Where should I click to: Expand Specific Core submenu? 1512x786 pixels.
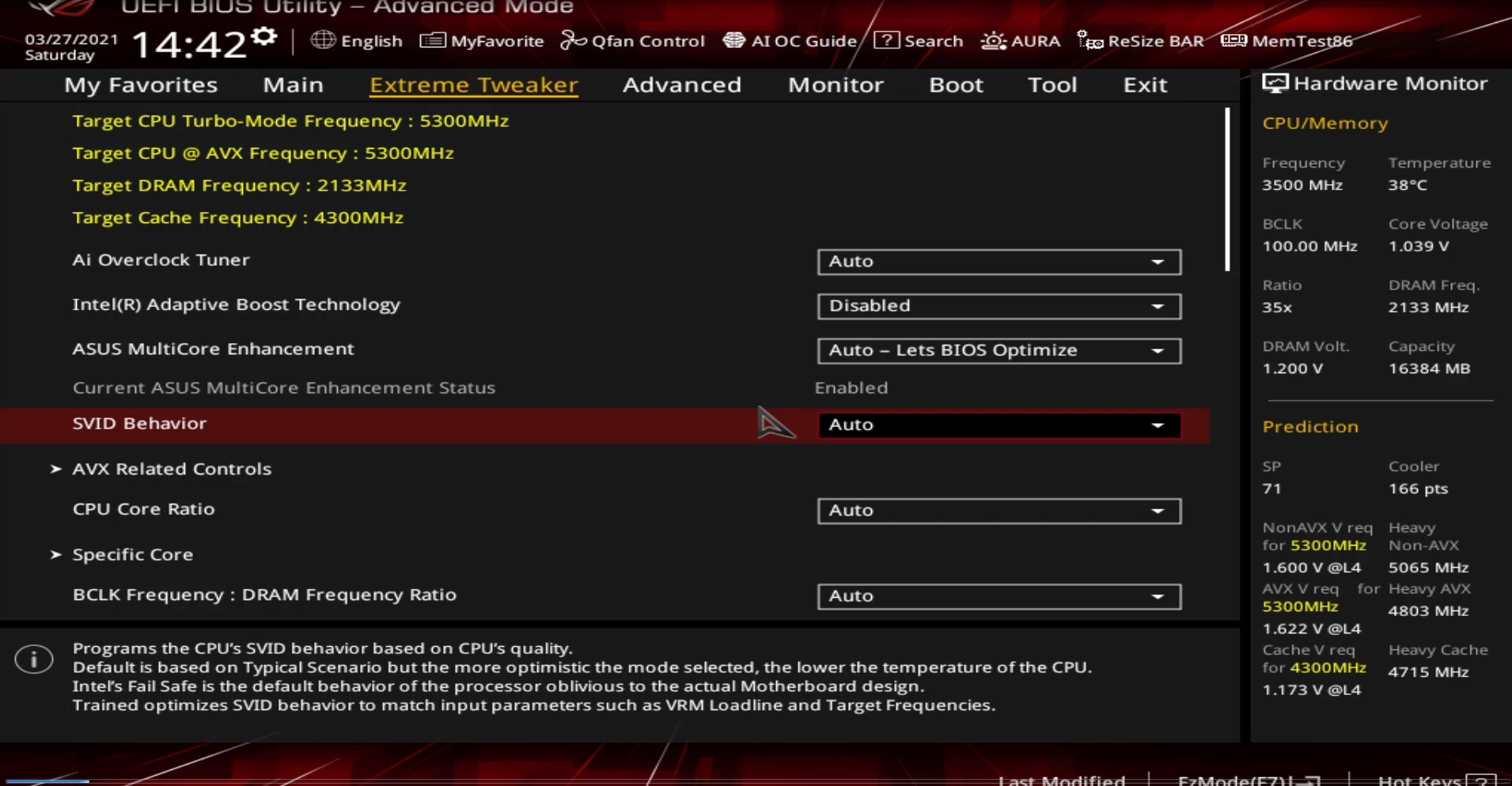132,555
